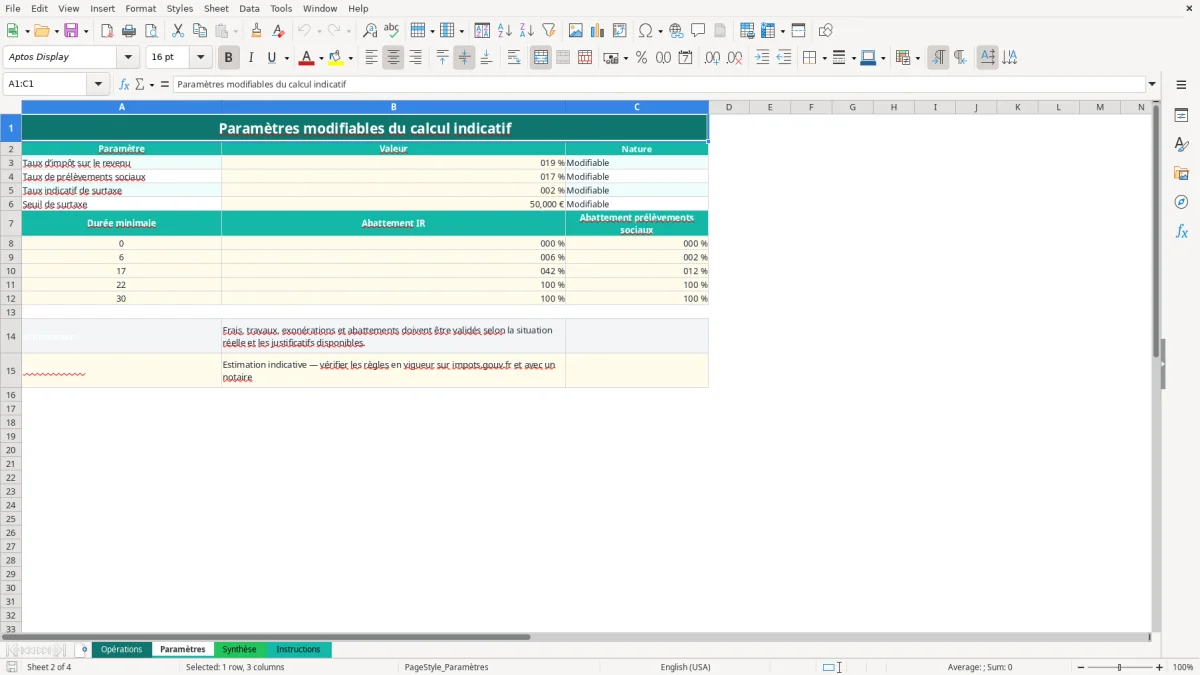The height and width of the screenshot is (675, 1200).
Task: Click the Copy icon
Action: (200, 31)
